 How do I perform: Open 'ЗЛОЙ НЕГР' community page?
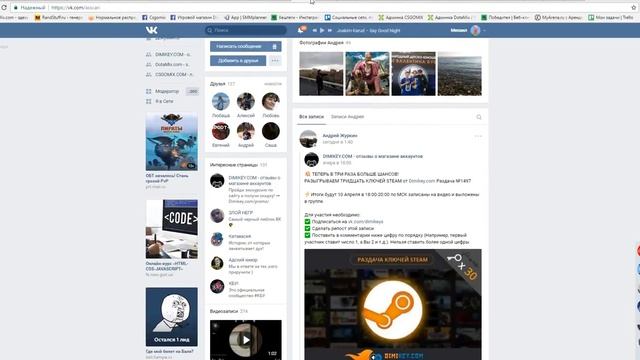(x=241, y=213)
